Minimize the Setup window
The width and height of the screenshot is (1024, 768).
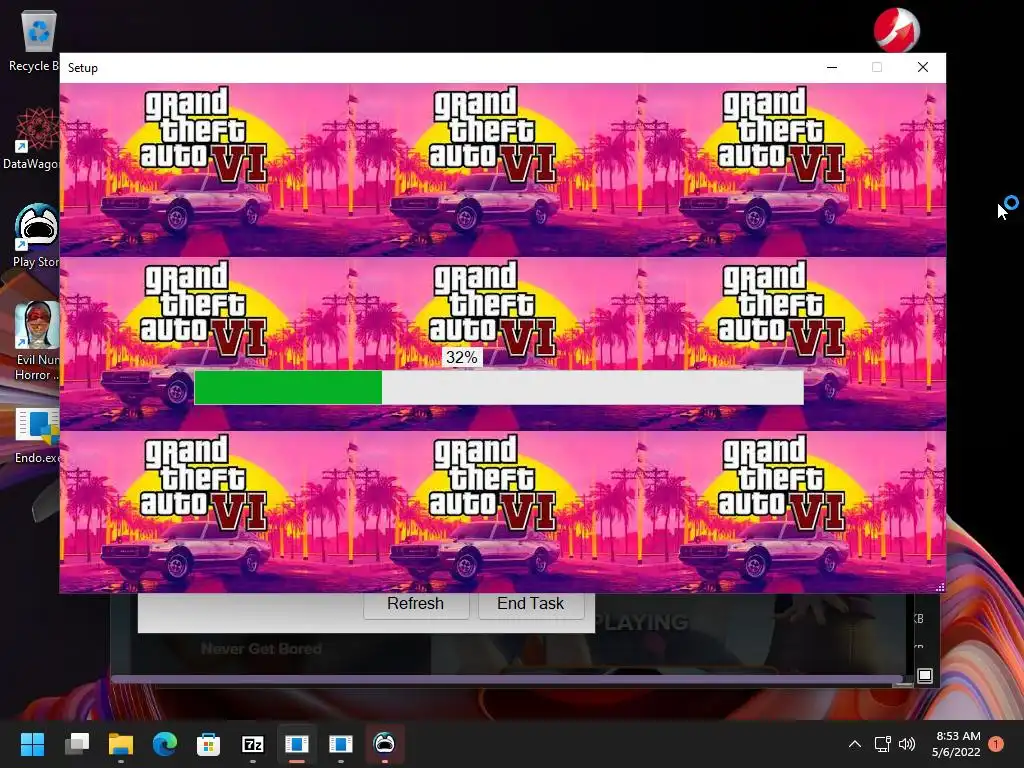point(832,67)
